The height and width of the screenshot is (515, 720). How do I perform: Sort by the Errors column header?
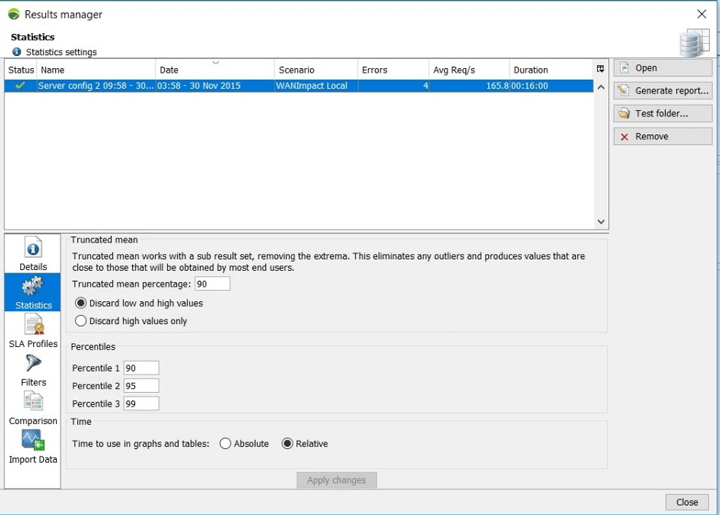393,70
